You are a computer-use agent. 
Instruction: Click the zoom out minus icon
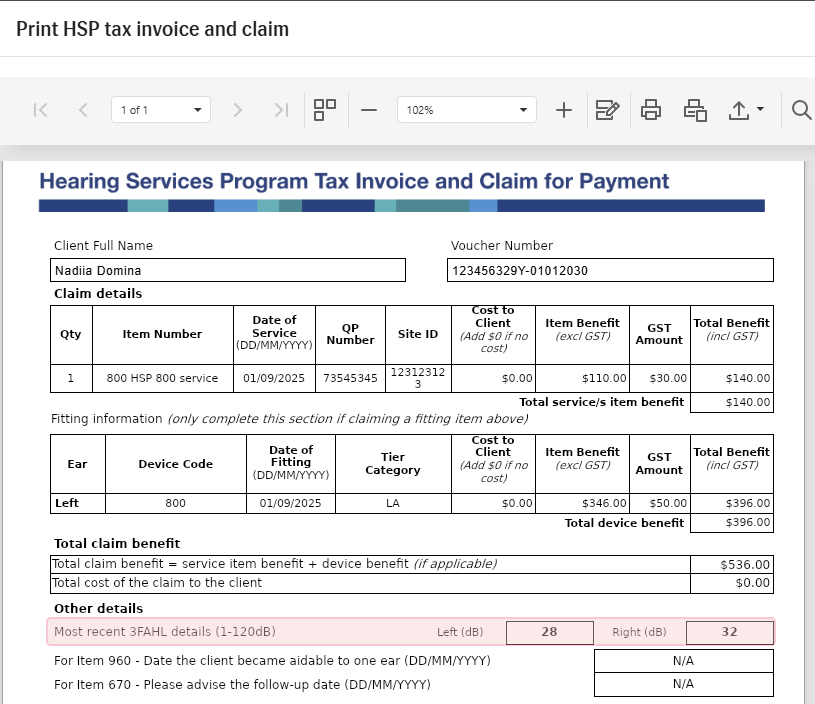(x=369, y=110)
